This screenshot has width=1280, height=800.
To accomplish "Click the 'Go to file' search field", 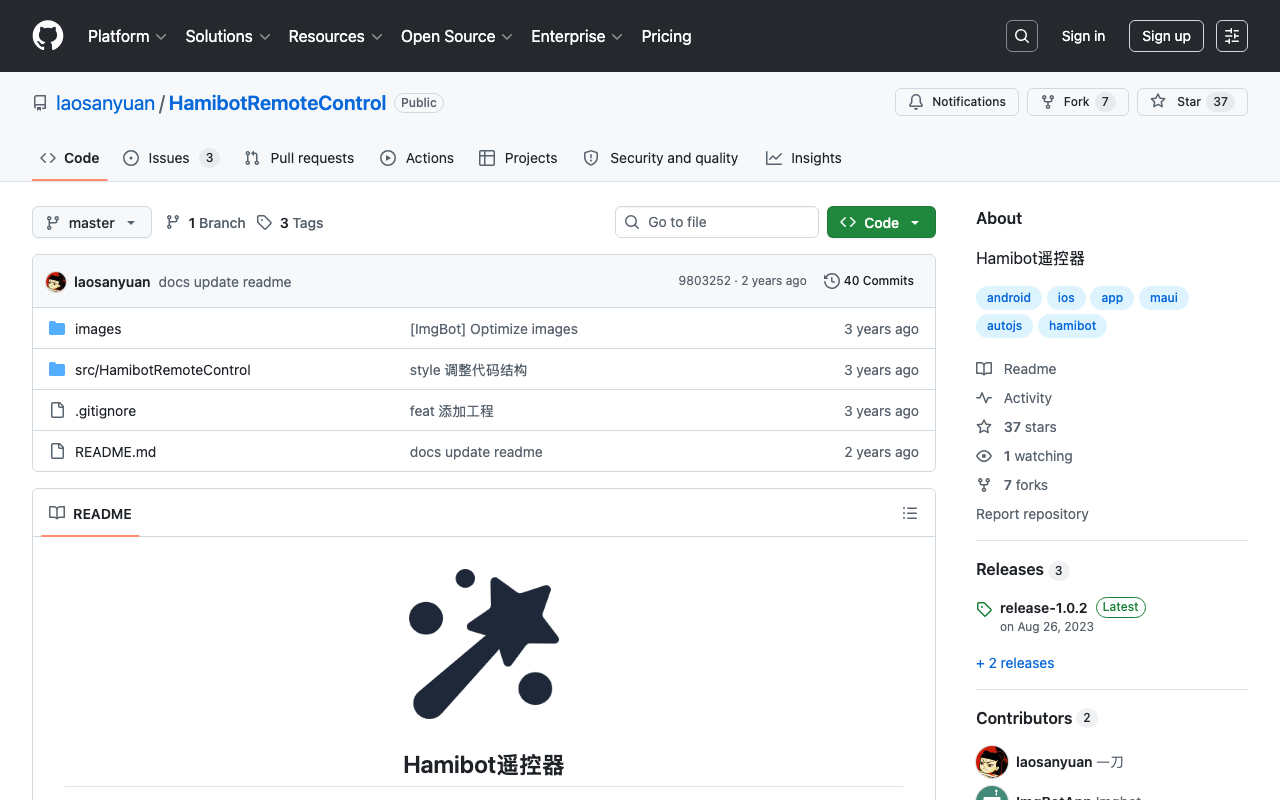I will point(717,222).
